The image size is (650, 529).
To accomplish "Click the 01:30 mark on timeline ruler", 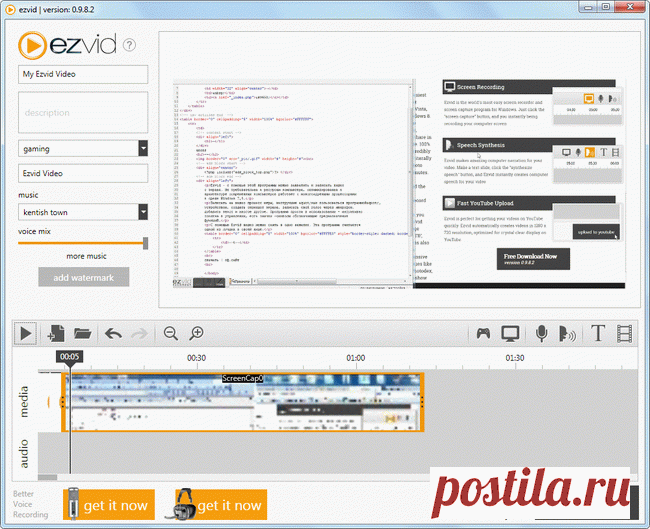I will pos(515,358).
